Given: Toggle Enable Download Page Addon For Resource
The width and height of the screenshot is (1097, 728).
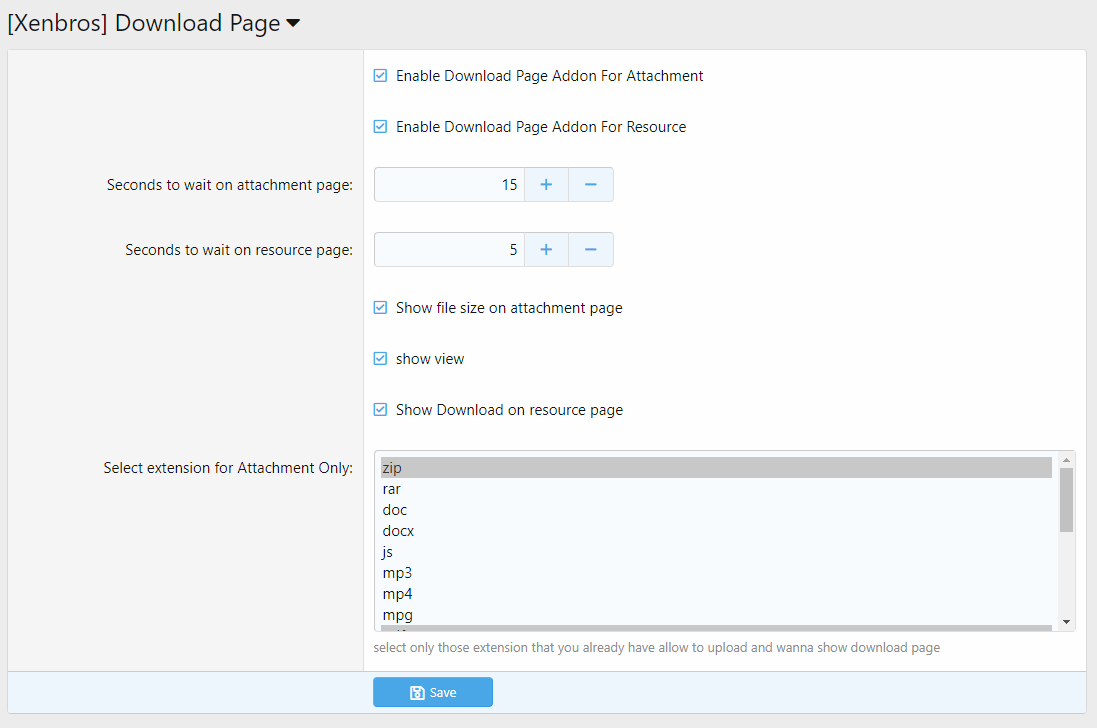Looking at the screenshot, I should point(380,127).
